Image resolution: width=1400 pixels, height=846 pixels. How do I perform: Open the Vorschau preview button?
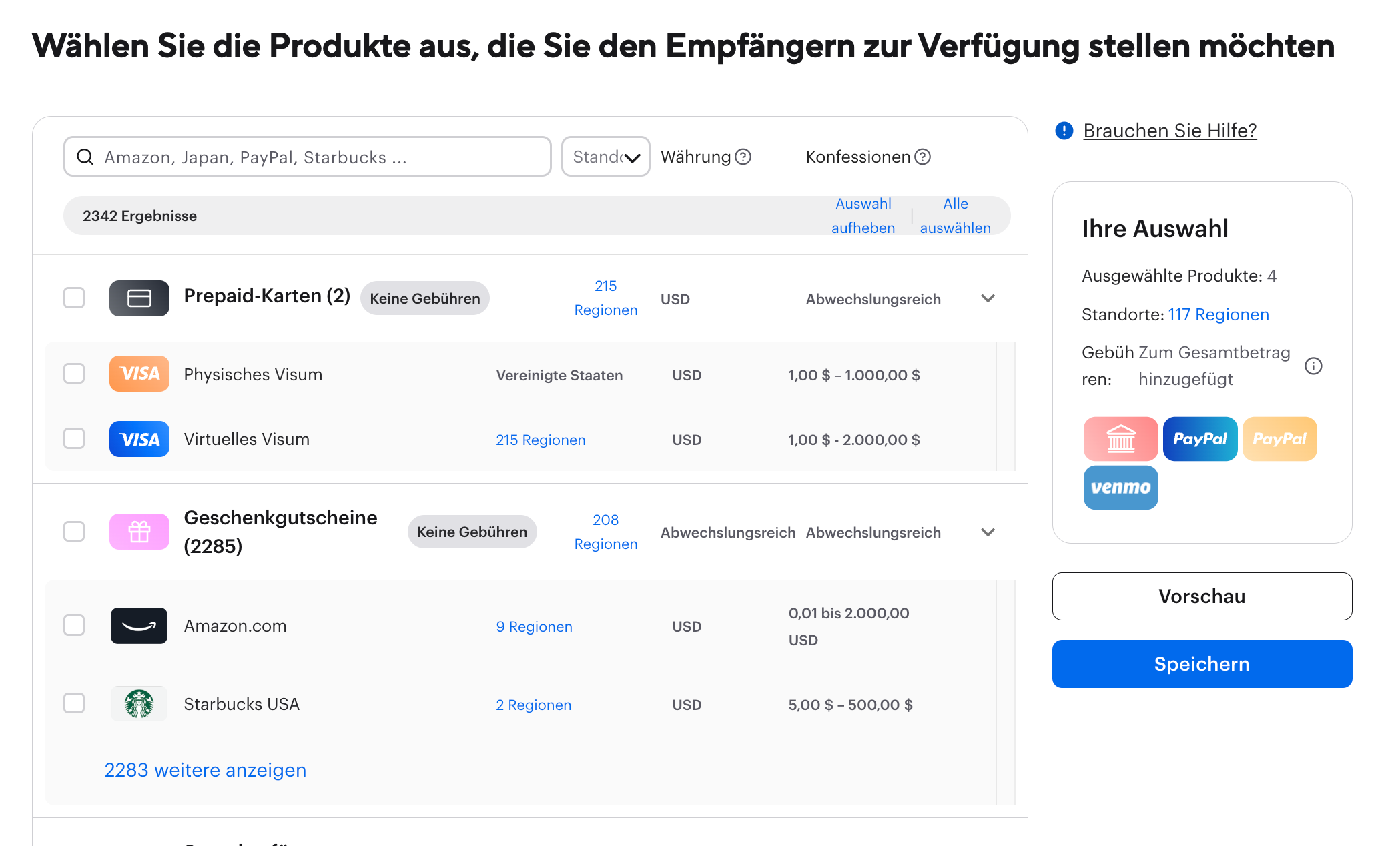click(x=1201, y=596)
